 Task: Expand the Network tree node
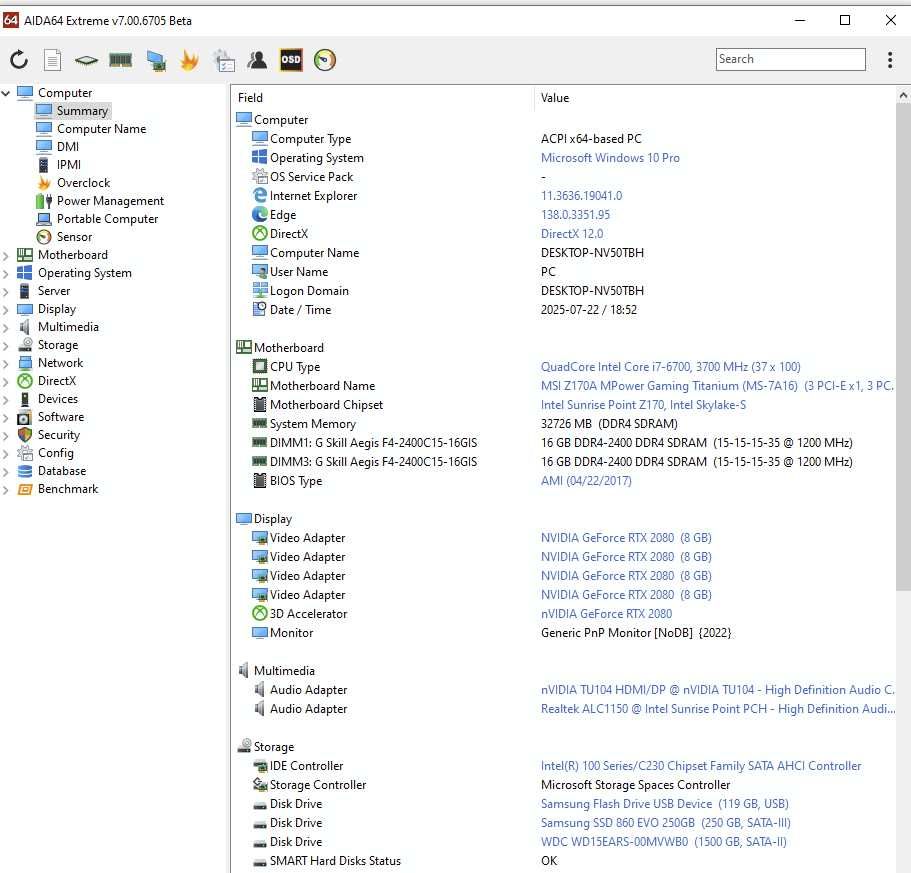coord(6,363)
